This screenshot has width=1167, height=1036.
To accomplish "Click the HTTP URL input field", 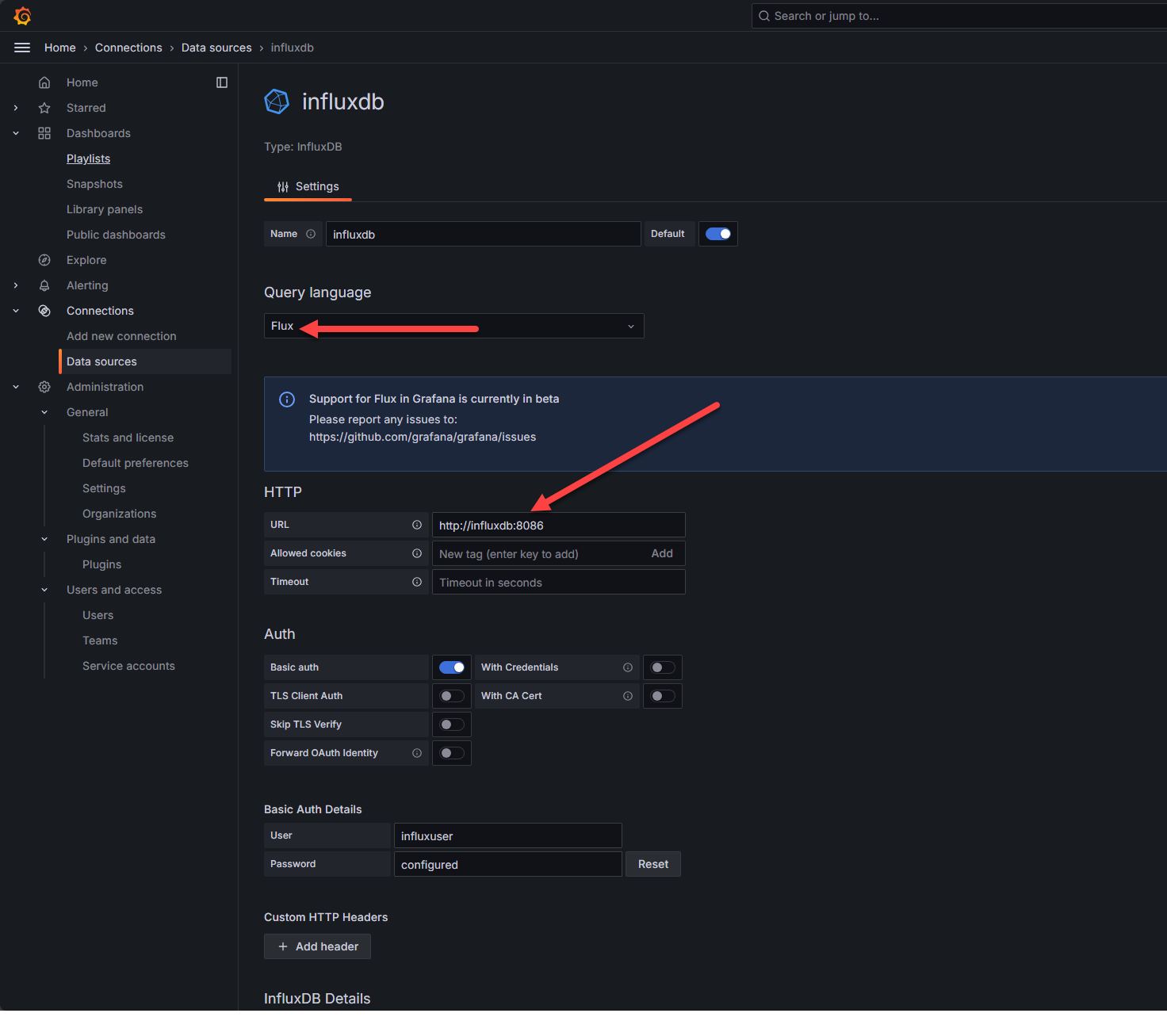I will [x=559, y=525].
